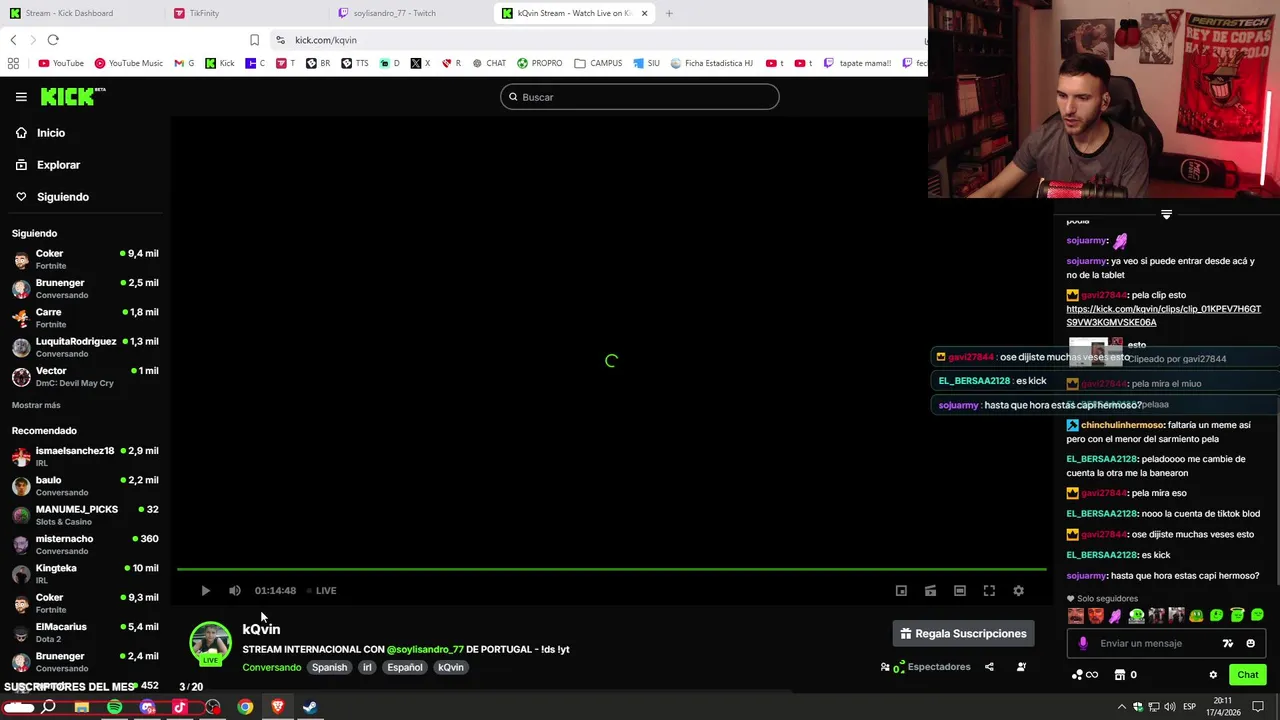Viewport: 1280px width, 720px height.
Task: Open baulo recommended channel
Action: pyautogui.click(x=85, y=486)
